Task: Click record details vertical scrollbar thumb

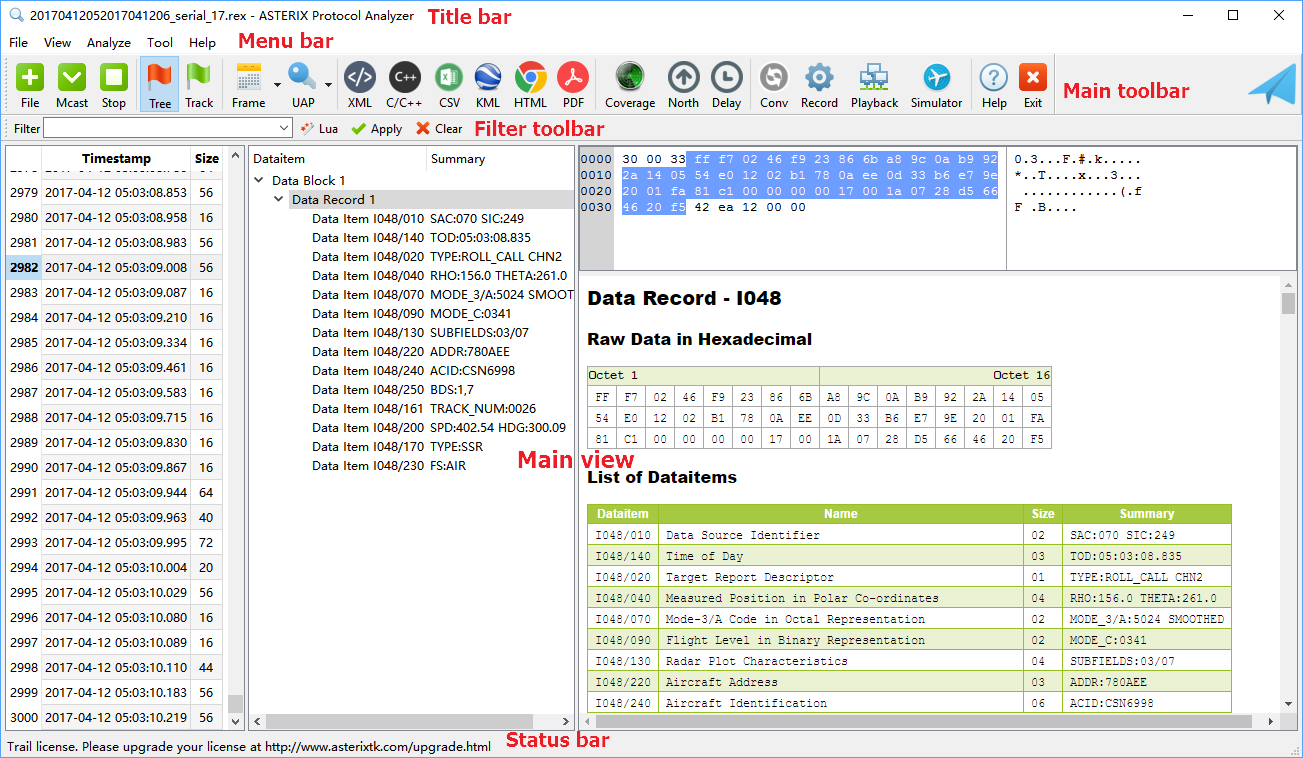Action: click(1288, 303)
